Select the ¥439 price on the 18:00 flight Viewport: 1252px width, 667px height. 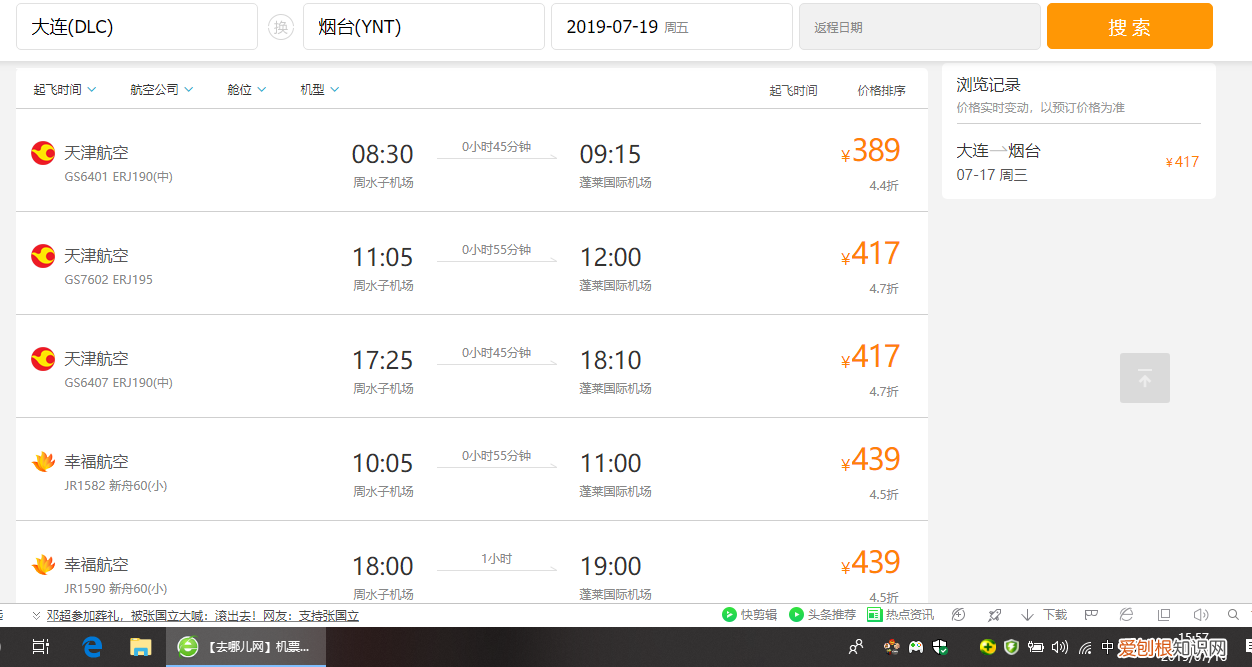click(x=871, y=563)
